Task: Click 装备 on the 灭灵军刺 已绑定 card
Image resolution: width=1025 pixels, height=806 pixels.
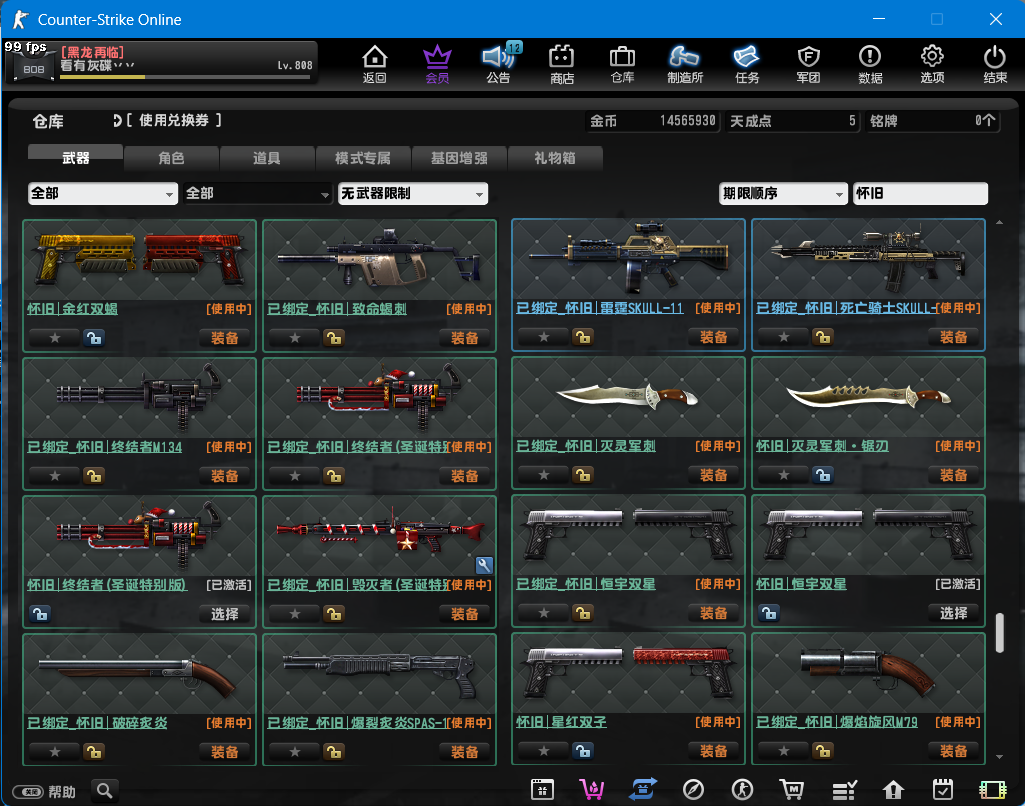Action: (713, 475)
